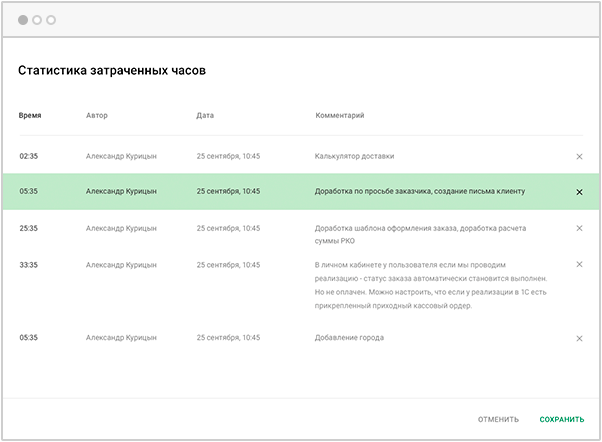Click the first gray window control dot

[x=23, y=19]
